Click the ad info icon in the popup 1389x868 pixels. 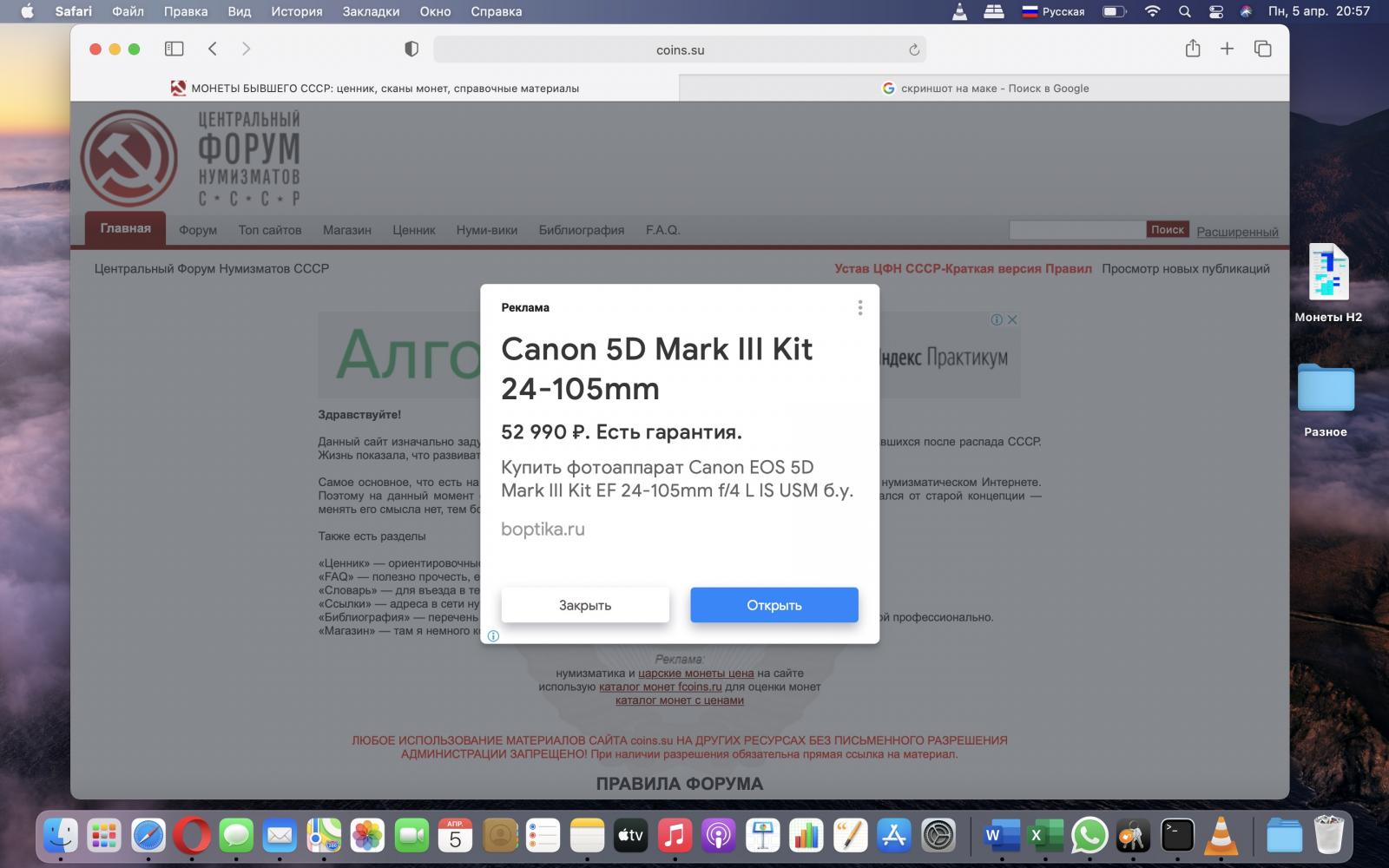point(493,636)
